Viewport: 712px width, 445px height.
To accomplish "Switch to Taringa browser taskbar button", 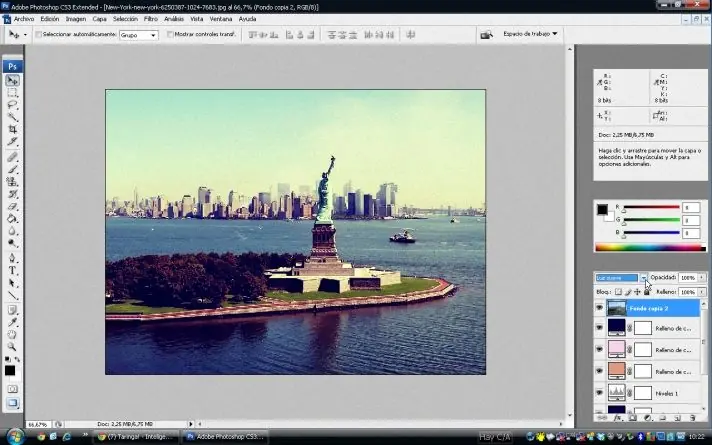I will point(138,437).
